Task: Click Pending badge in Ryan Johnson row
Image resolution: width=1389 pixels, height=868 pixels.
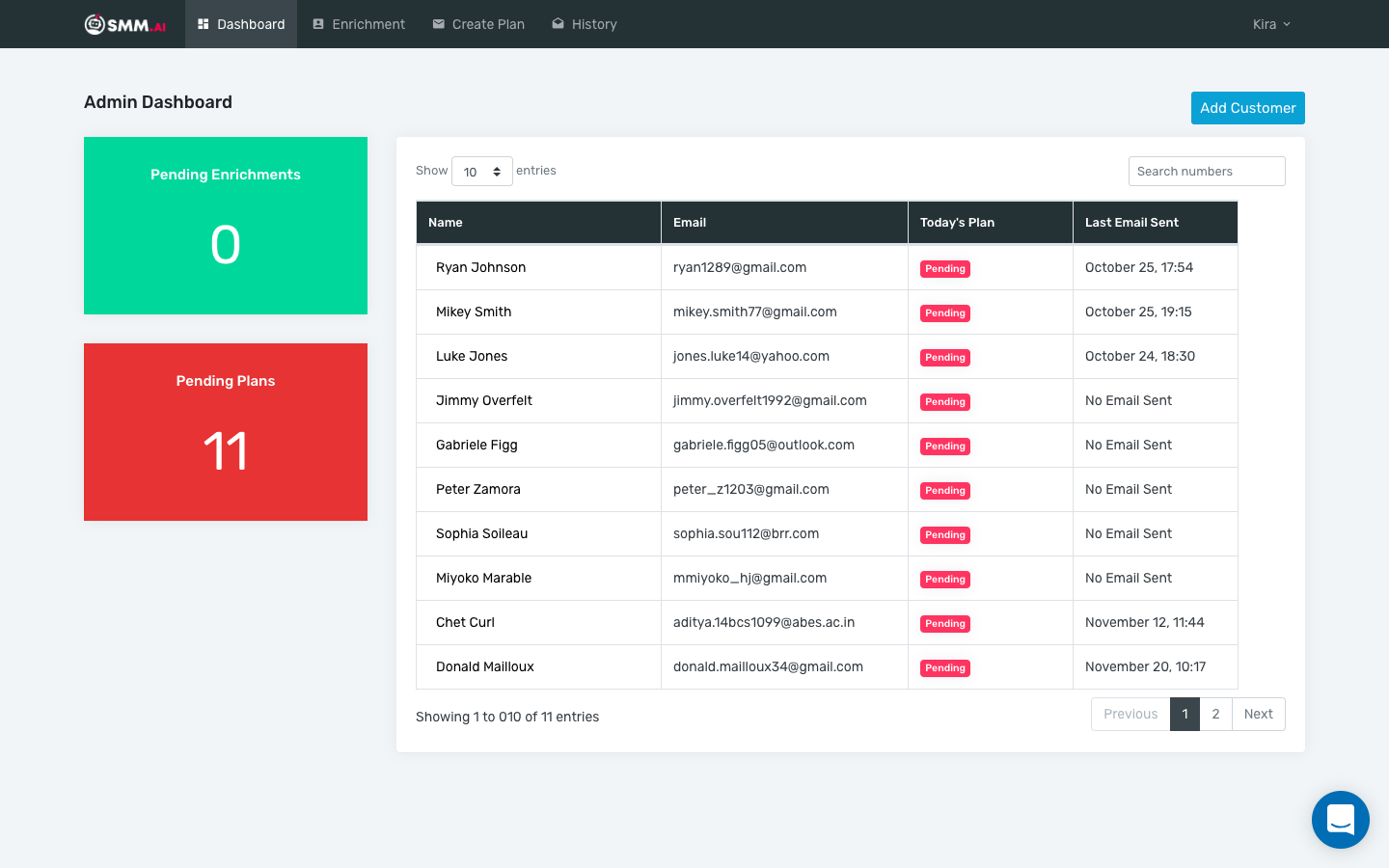Action: point(945,269)
